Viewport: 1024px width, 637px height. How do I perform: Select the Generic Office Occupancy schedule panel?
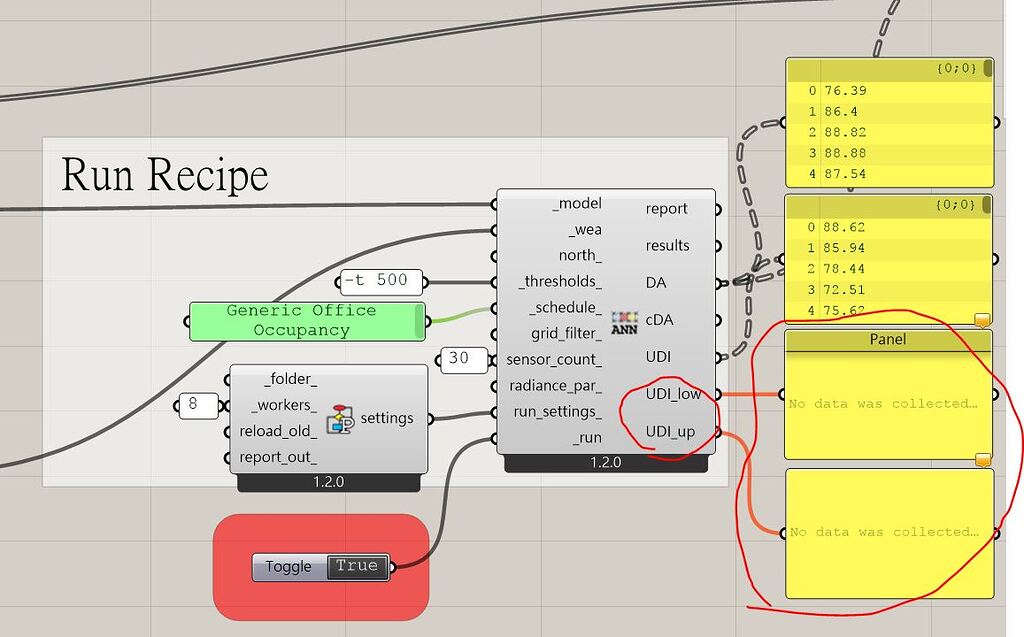tap(304, 320)
